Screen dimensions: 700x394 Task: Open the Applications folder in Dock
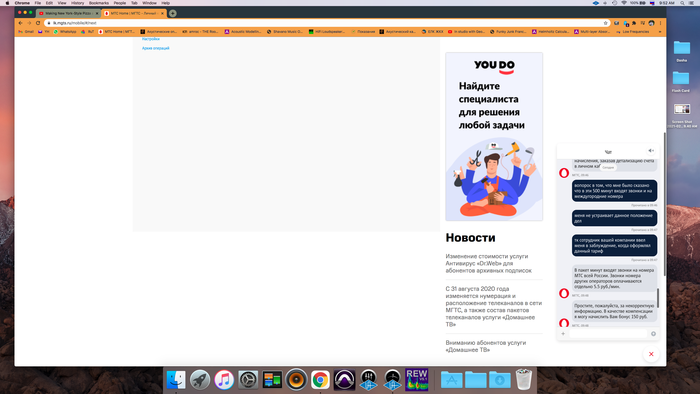click(x=452, y=380)
